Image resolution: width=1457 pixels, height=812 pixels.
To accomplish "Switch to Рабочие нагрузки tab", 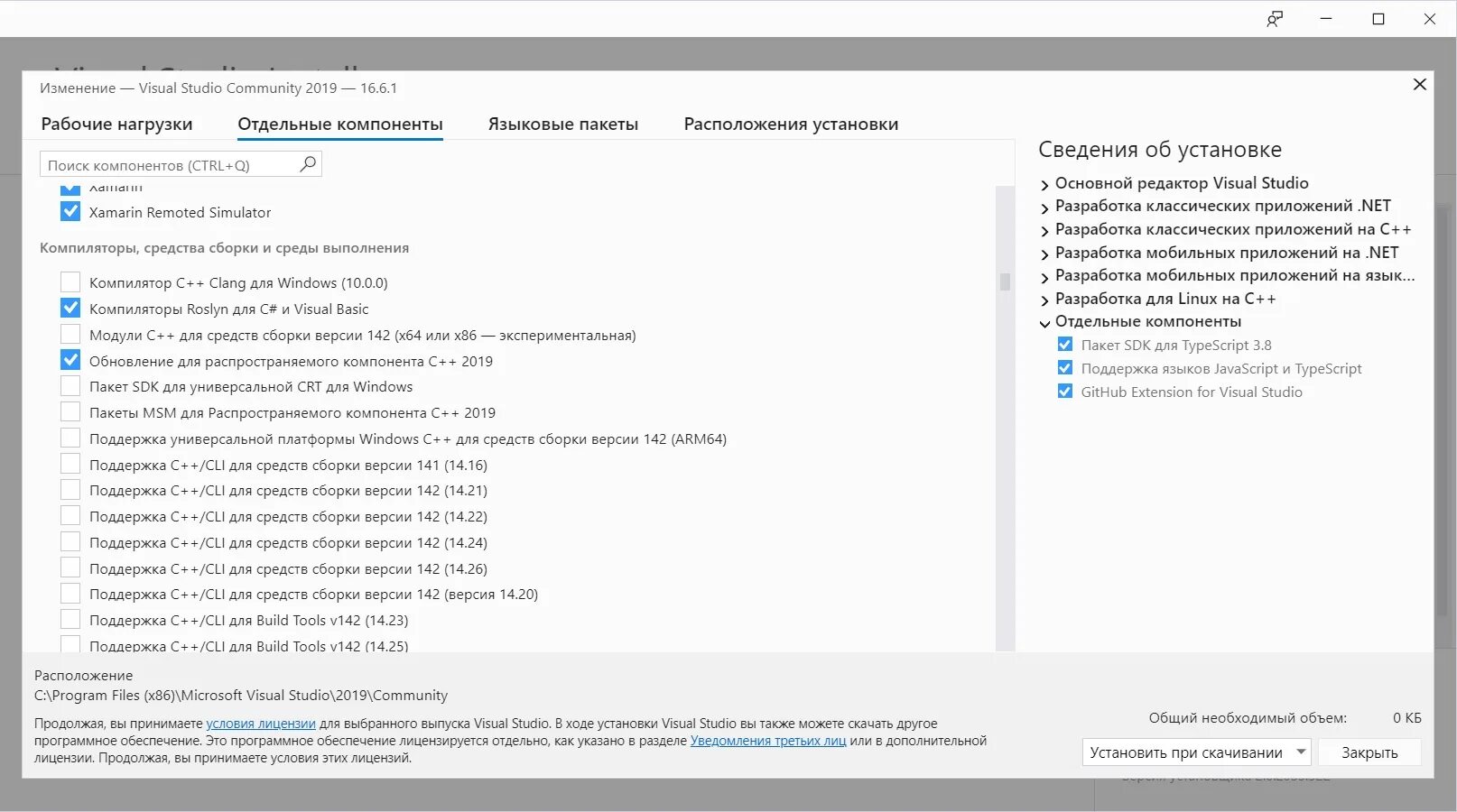I will 116,124.
